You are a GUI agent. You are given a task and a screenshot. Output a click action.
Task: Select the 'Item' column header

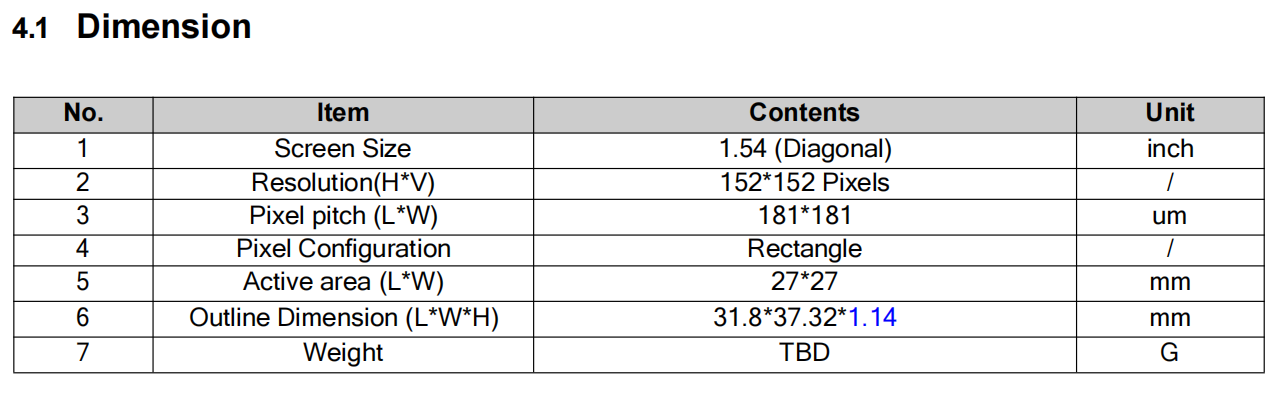click(x=343, y=114)
